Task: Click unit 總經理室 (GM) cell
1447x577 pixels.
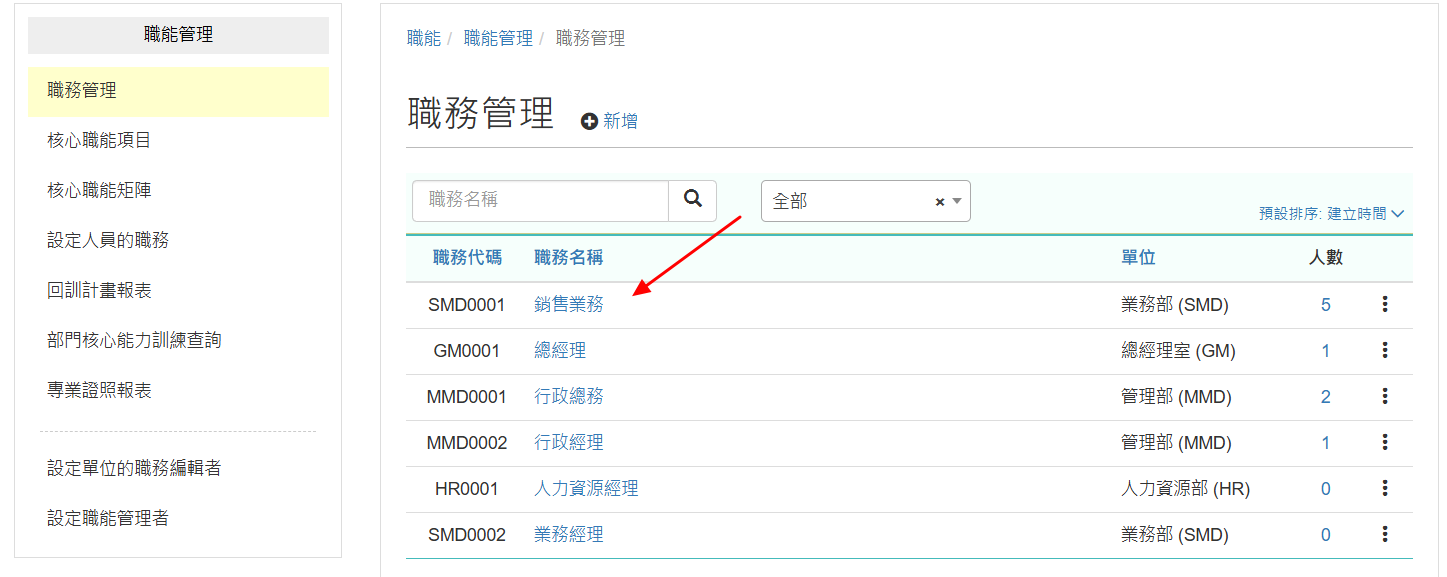Action: pyautogui.click(x=1178, y=351)
